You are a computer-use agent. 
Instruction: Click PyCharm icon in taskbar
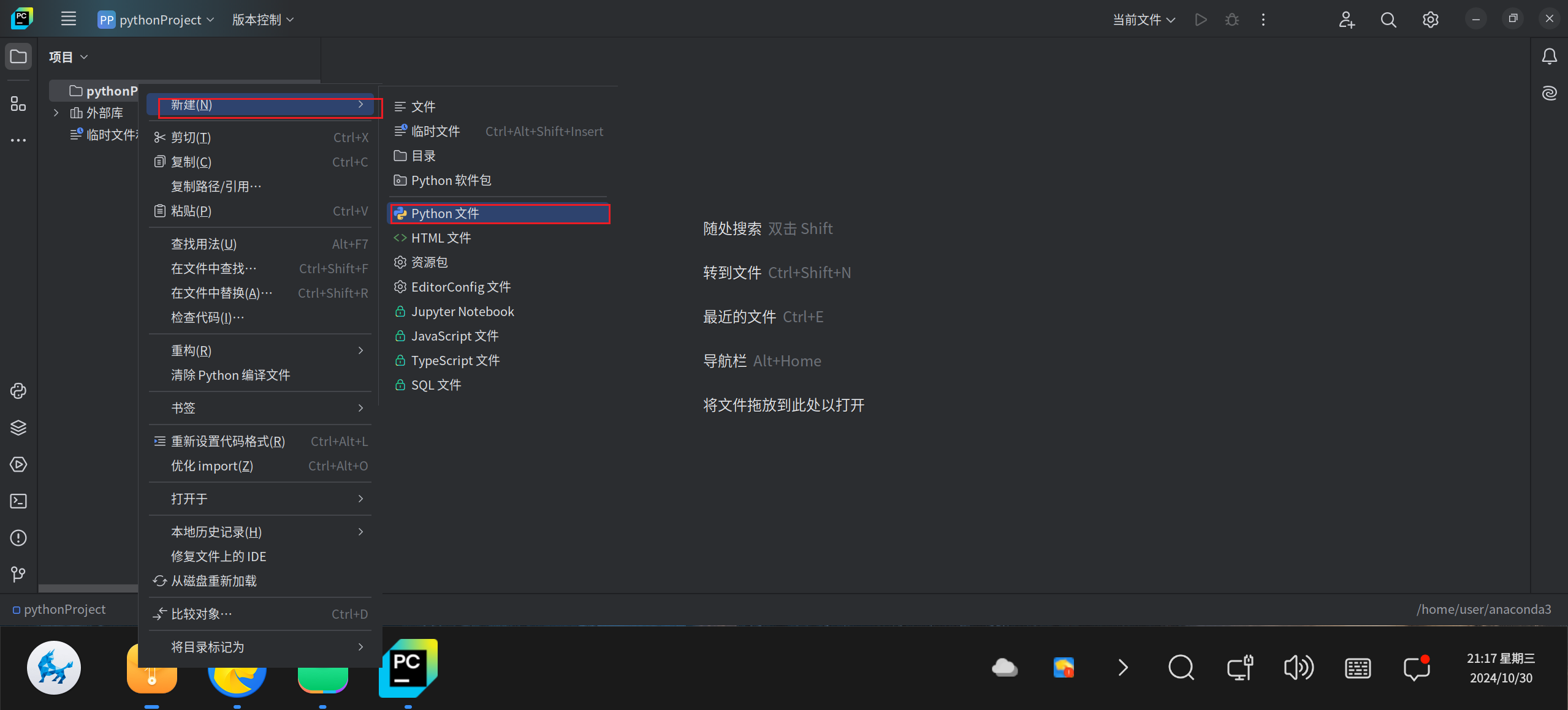pyautogui.click(x=408, y=668)
